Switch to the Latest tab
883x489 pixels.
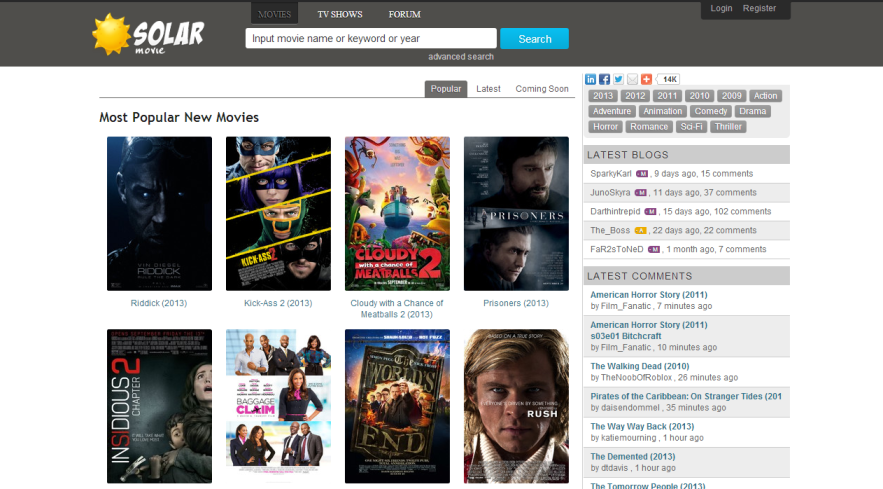[488, 89]
